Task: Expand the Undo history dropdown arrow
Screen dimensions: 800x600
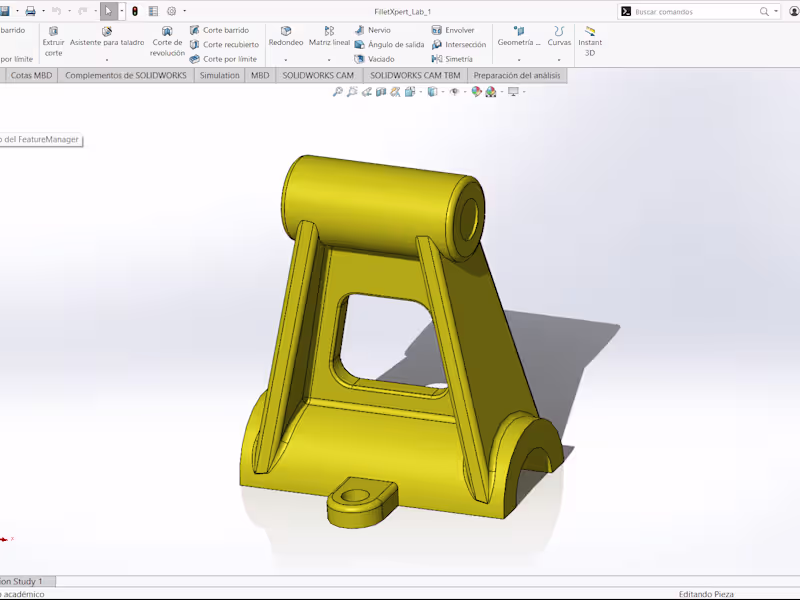Action: tap(69, 11)
